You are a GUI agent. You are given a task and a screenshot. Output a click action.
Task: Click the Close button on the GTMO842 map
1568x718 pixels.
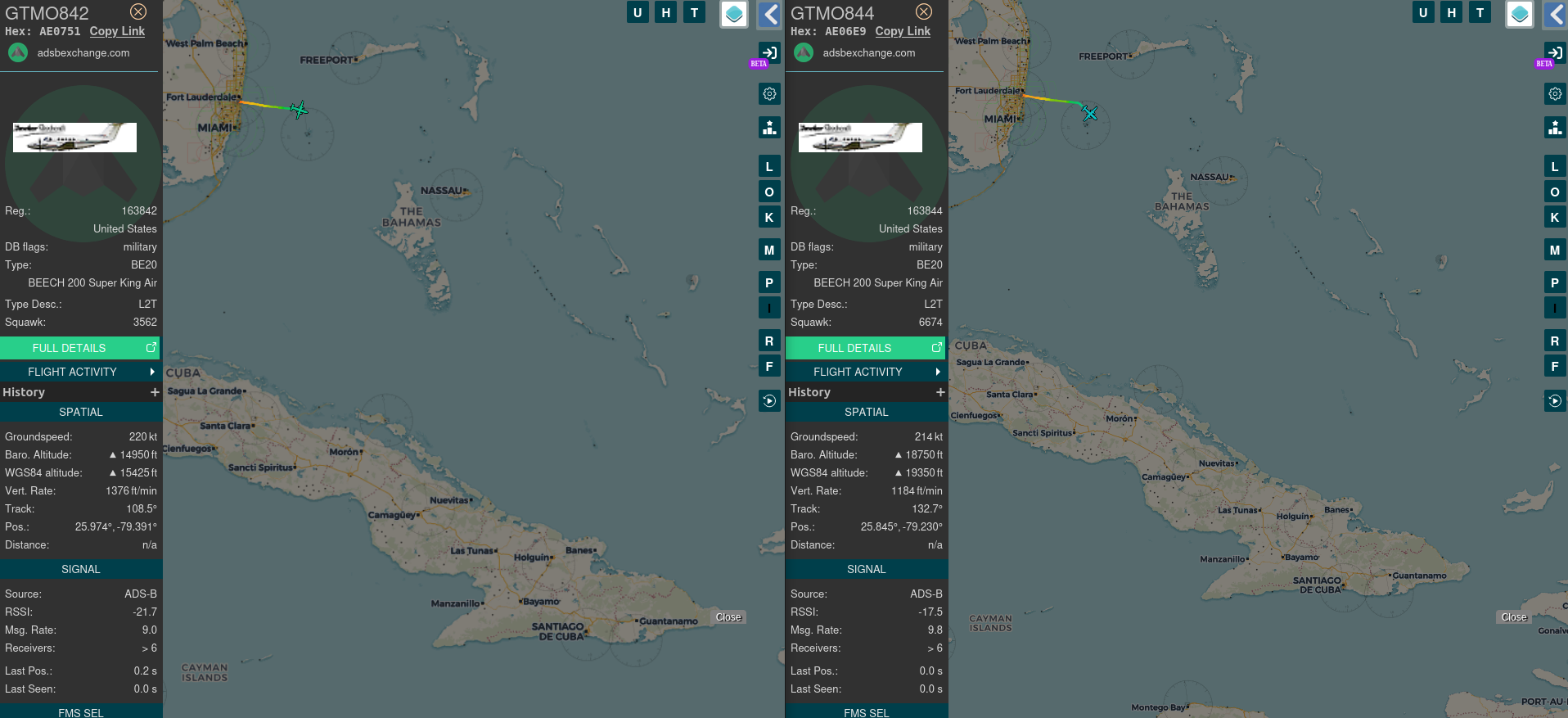[x=728, y=617]
